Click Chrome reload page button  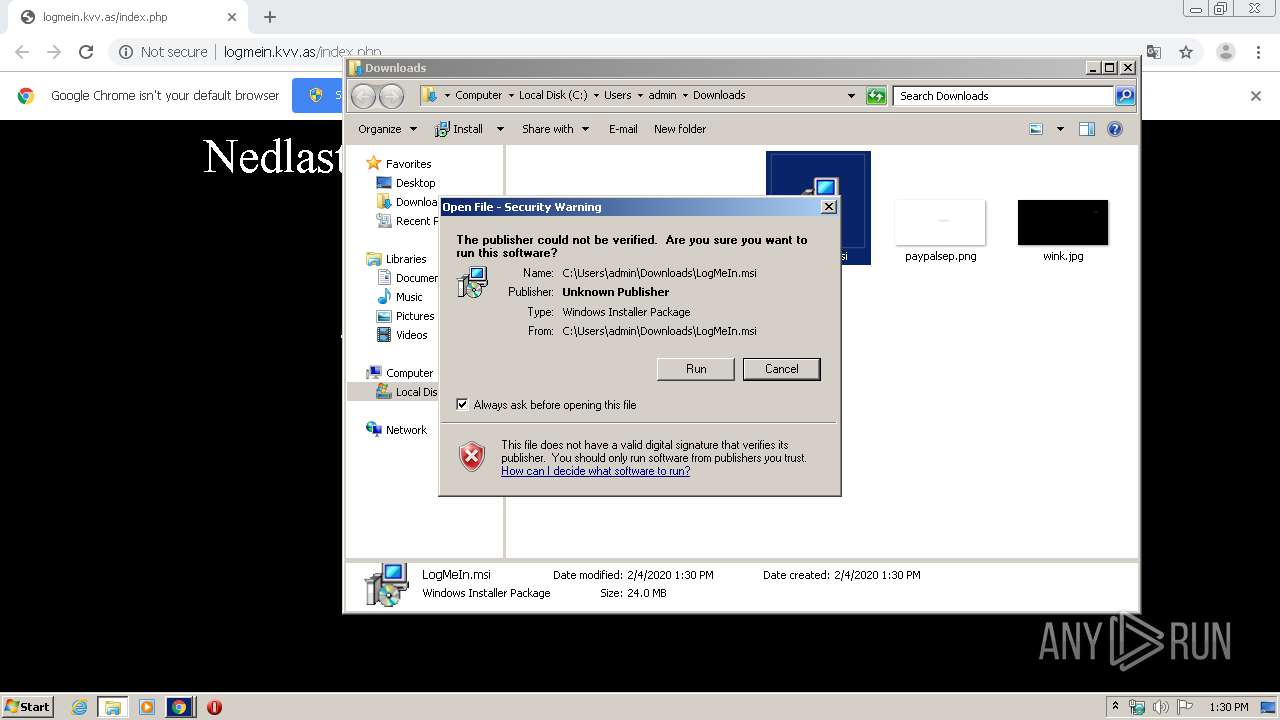(86, 52)
